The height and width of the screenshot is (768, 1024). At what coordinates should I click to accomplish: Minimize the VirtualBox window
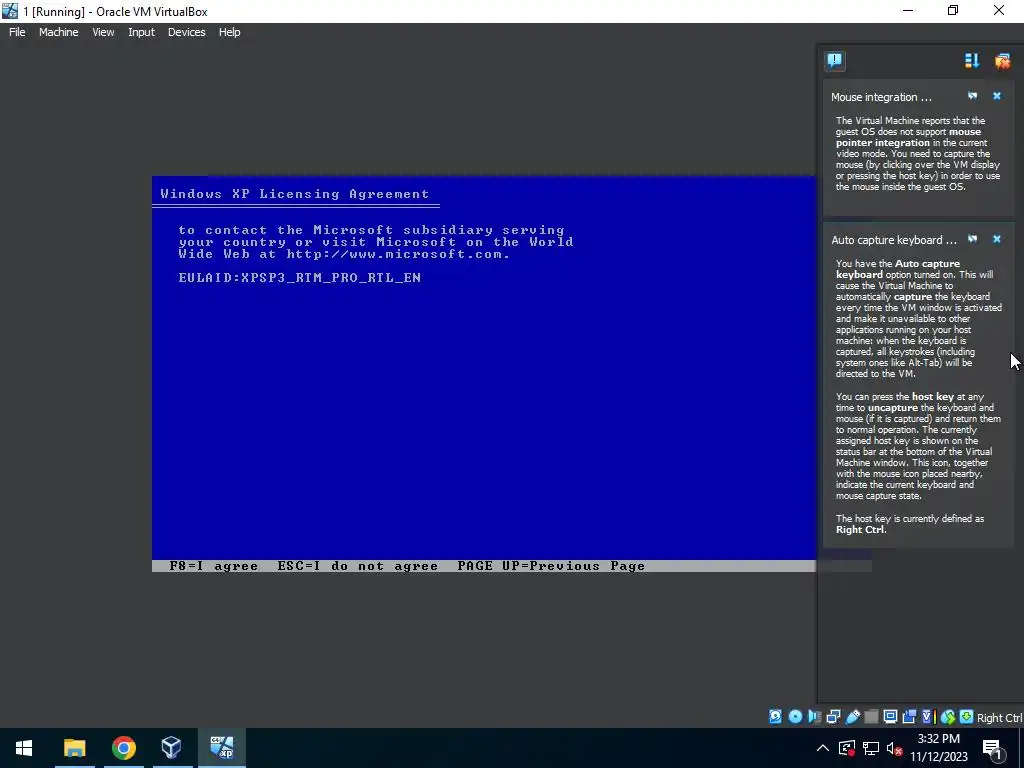click(908, 11)
